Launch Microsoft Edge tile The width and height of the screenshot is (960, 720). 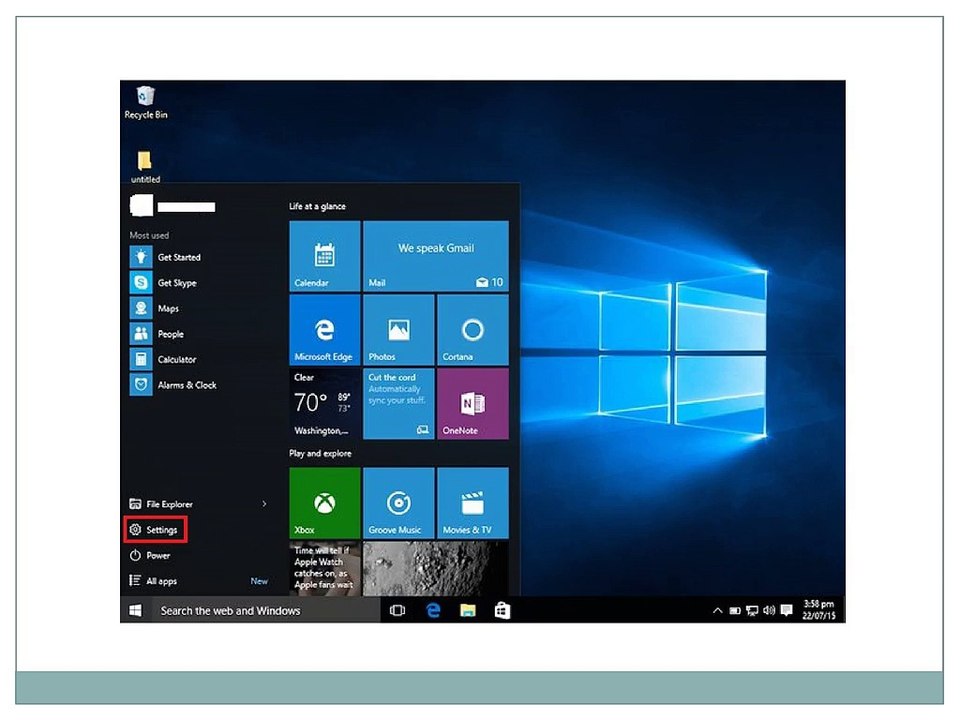[x=324, y=330]
